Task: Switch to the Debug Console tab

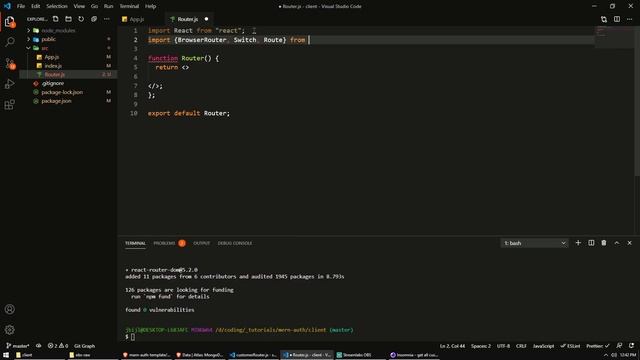Action: pos(235,243)
